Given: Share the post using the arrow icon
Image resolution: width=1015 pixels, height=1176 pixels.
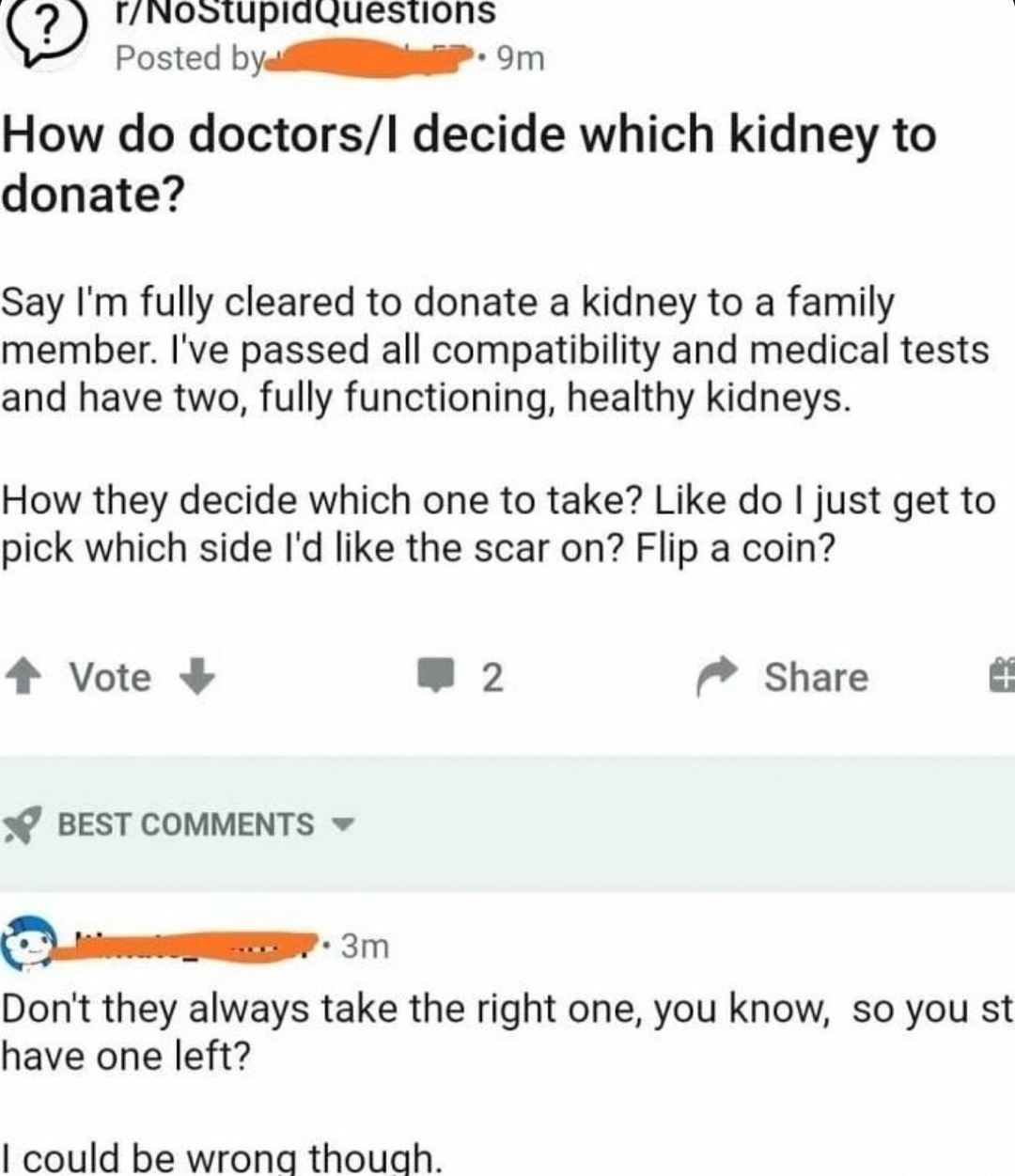Looking at the screenshot, I should click(x=716, y=677).
